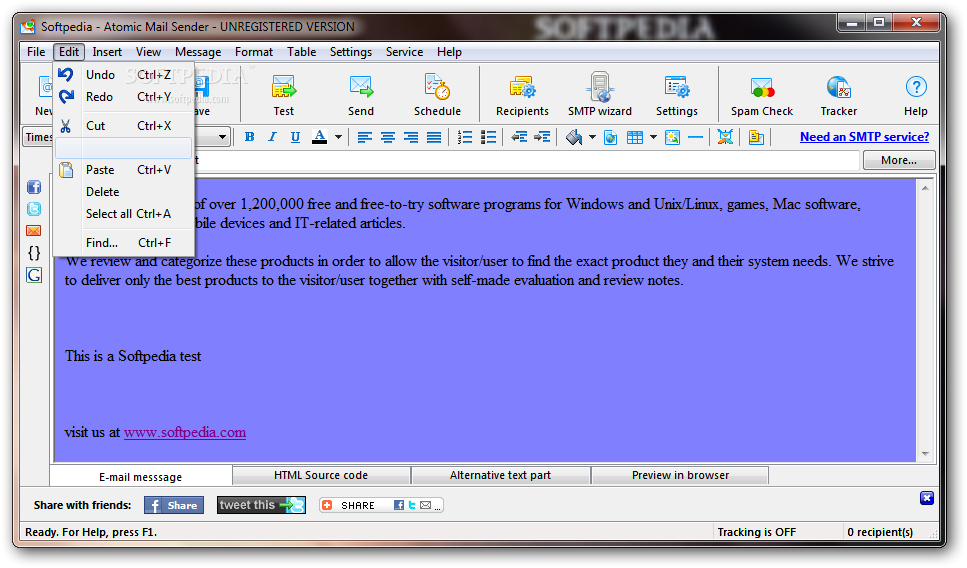Open the font color dropdown arrow
Viewport: 967px width, 568px height.
(338, 137)
